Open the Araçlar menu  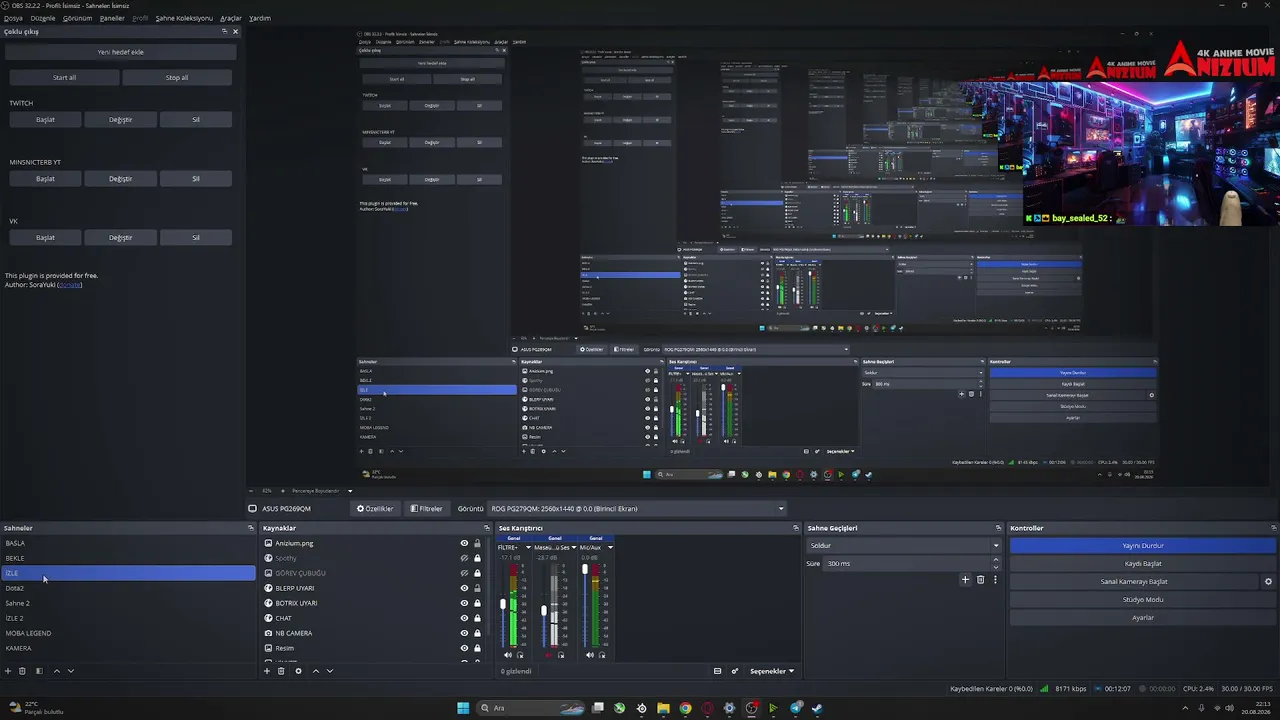[231, 18]
